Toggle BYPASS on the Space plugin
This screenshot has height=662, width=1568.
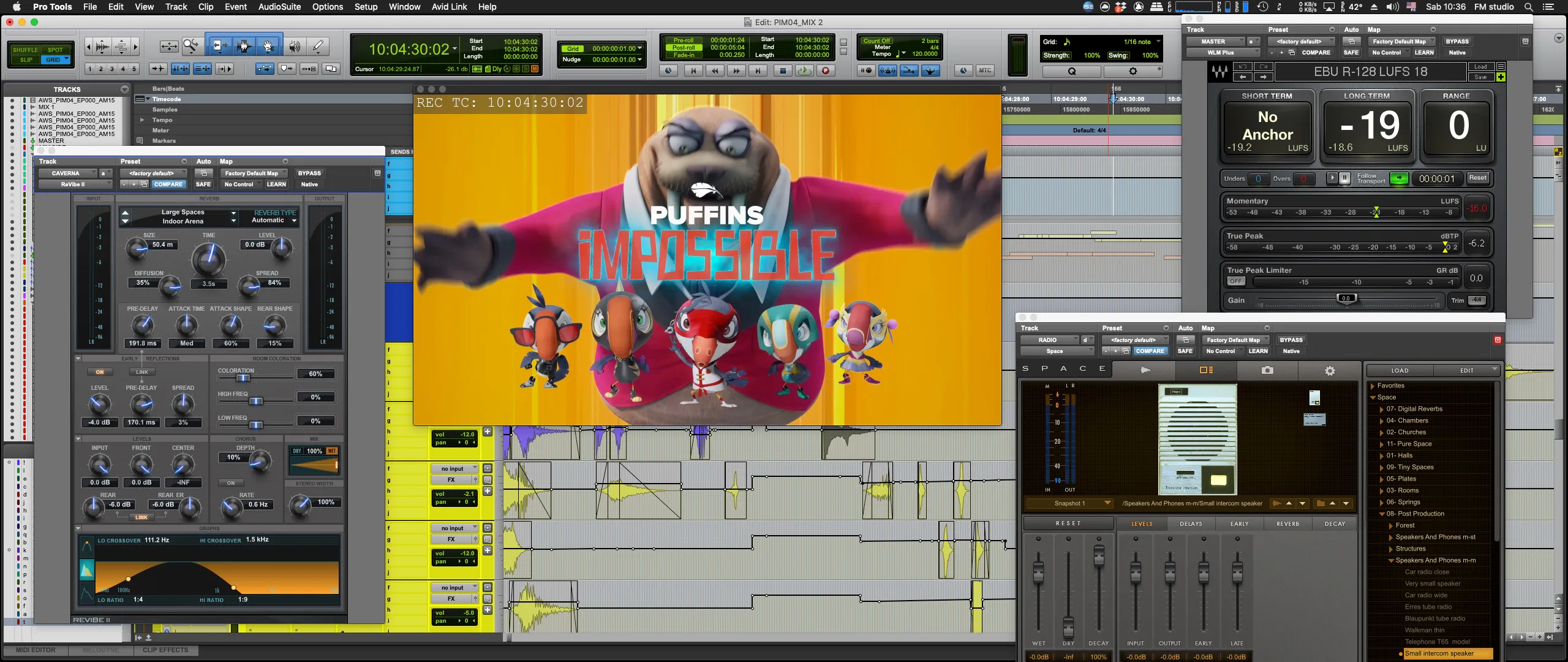coord(1291,340)
